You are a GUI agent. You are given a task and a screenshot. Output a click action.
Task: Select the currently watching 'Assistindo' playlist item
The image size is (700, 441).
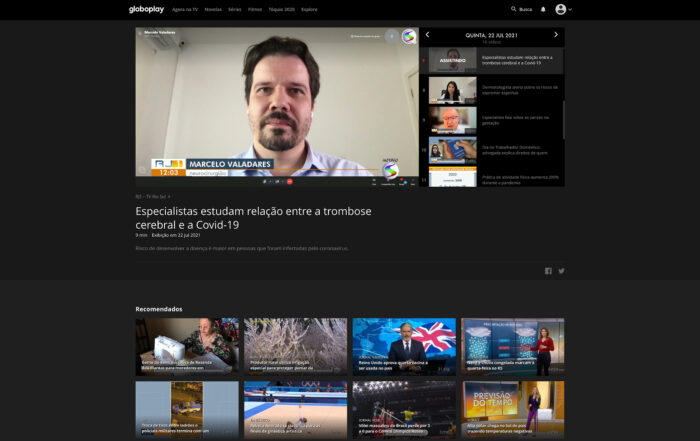coord(492,60)
